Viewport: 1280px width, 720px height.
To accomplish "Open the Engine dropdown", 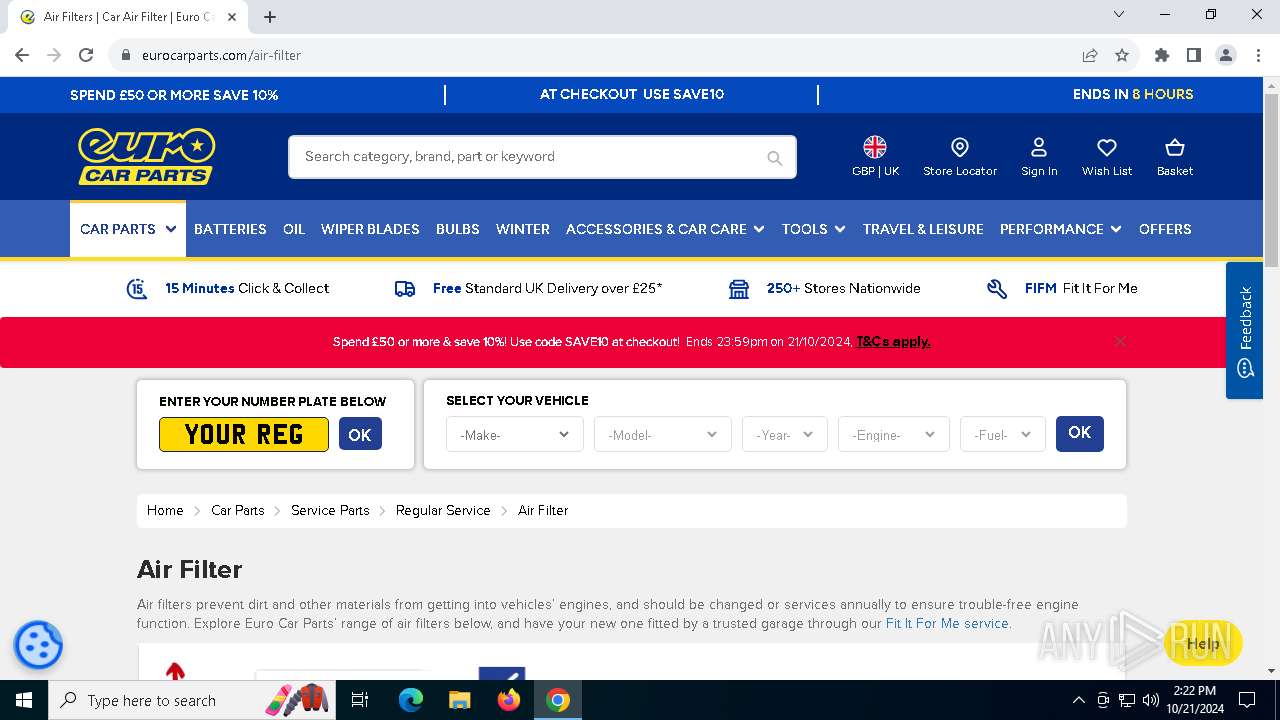I will (x=893, y=434).
